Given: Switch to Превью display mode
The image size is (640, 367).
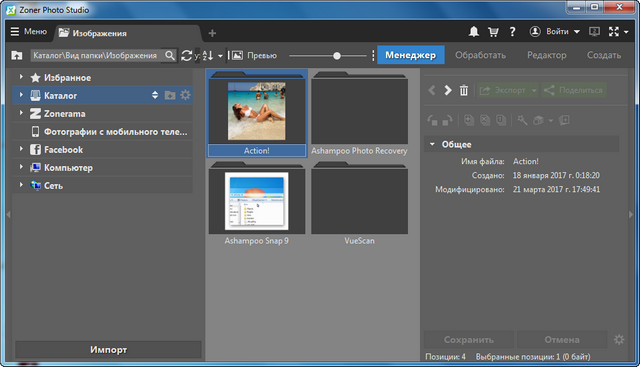Looking at the screenshot, I should pyautogui.click(x=255, y=56).
